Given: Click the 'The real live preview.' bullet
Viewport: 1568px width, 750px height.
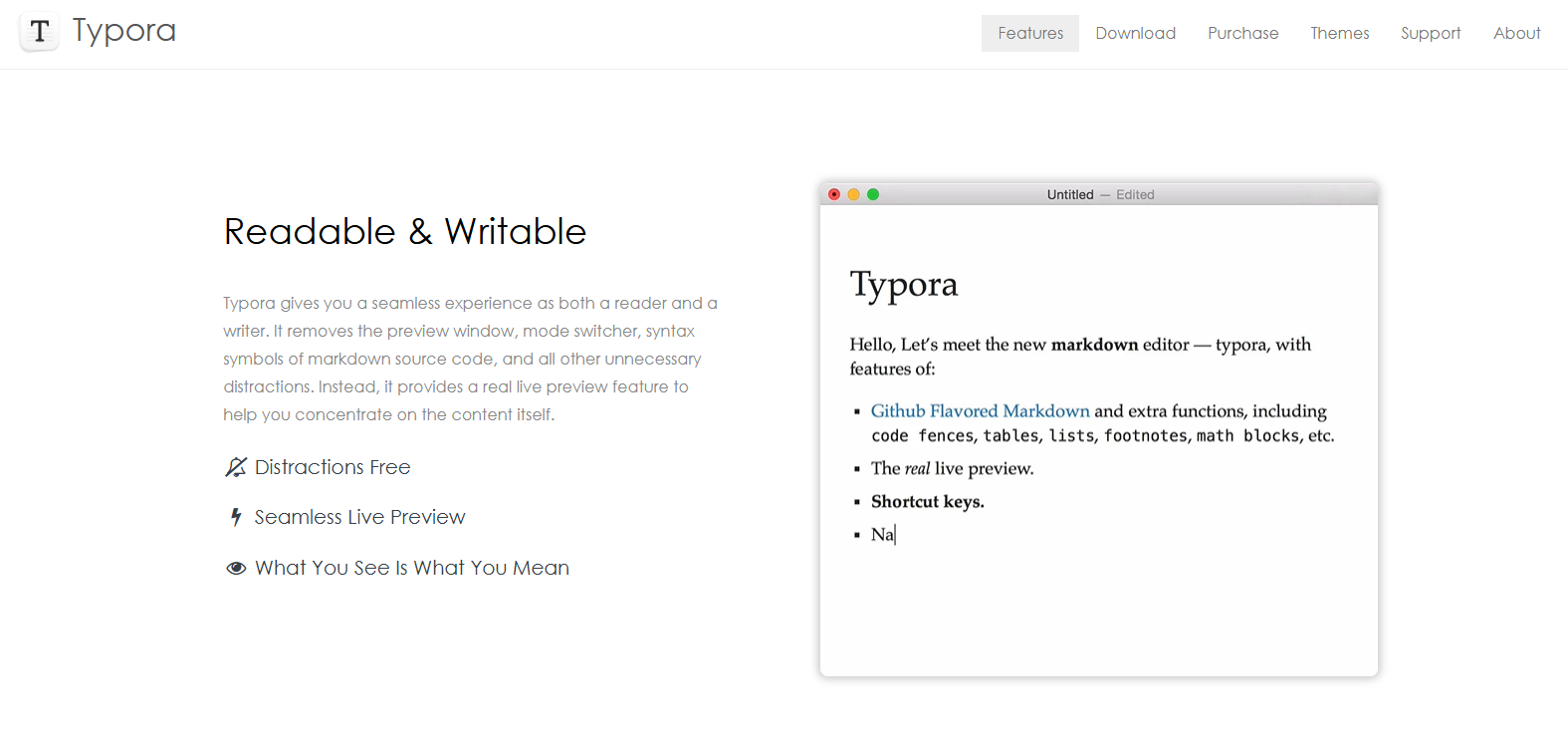Looking at the screenshot, I should tap(953, 468).
